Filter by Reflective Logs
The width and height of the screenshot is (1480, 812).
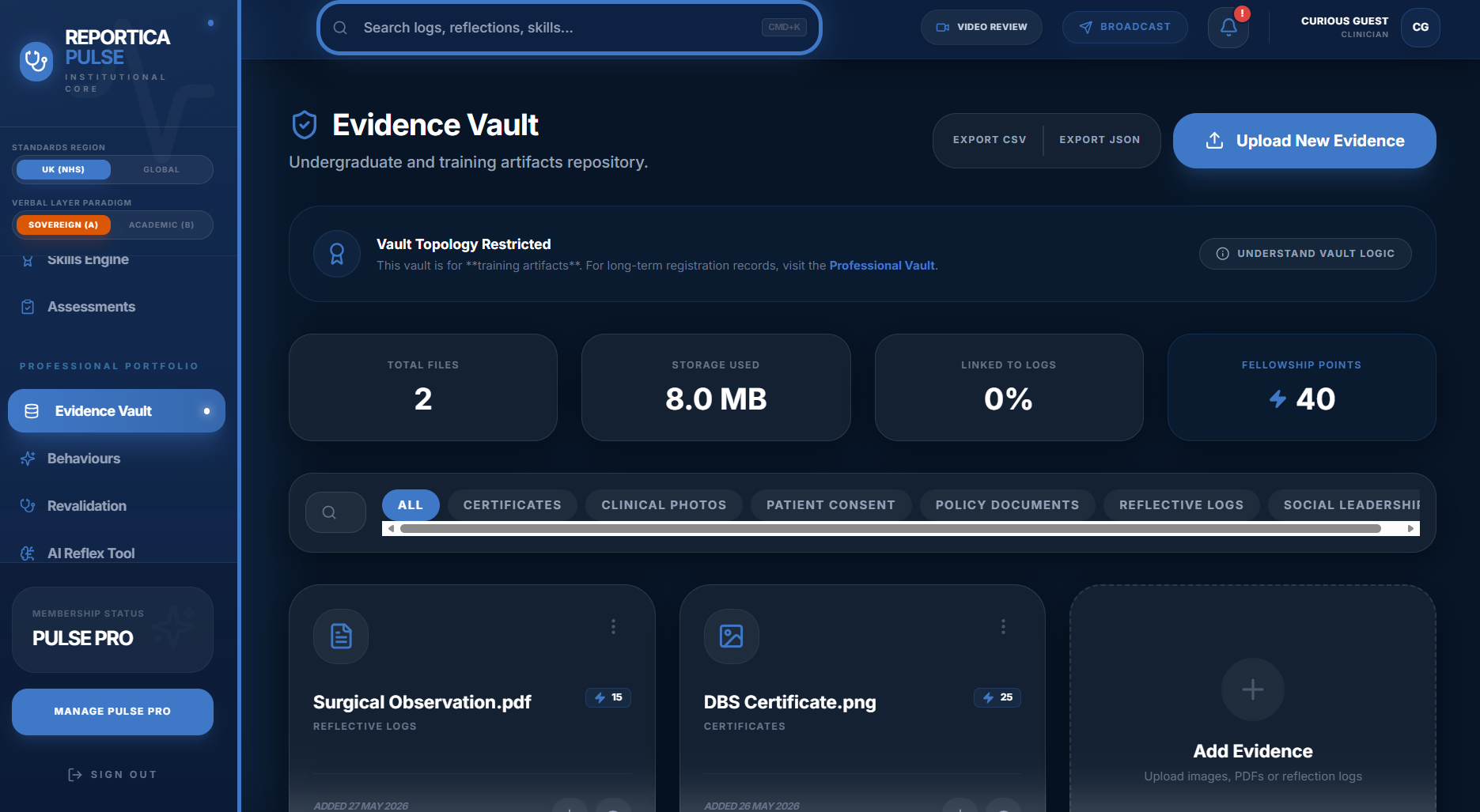(1181, 505)
